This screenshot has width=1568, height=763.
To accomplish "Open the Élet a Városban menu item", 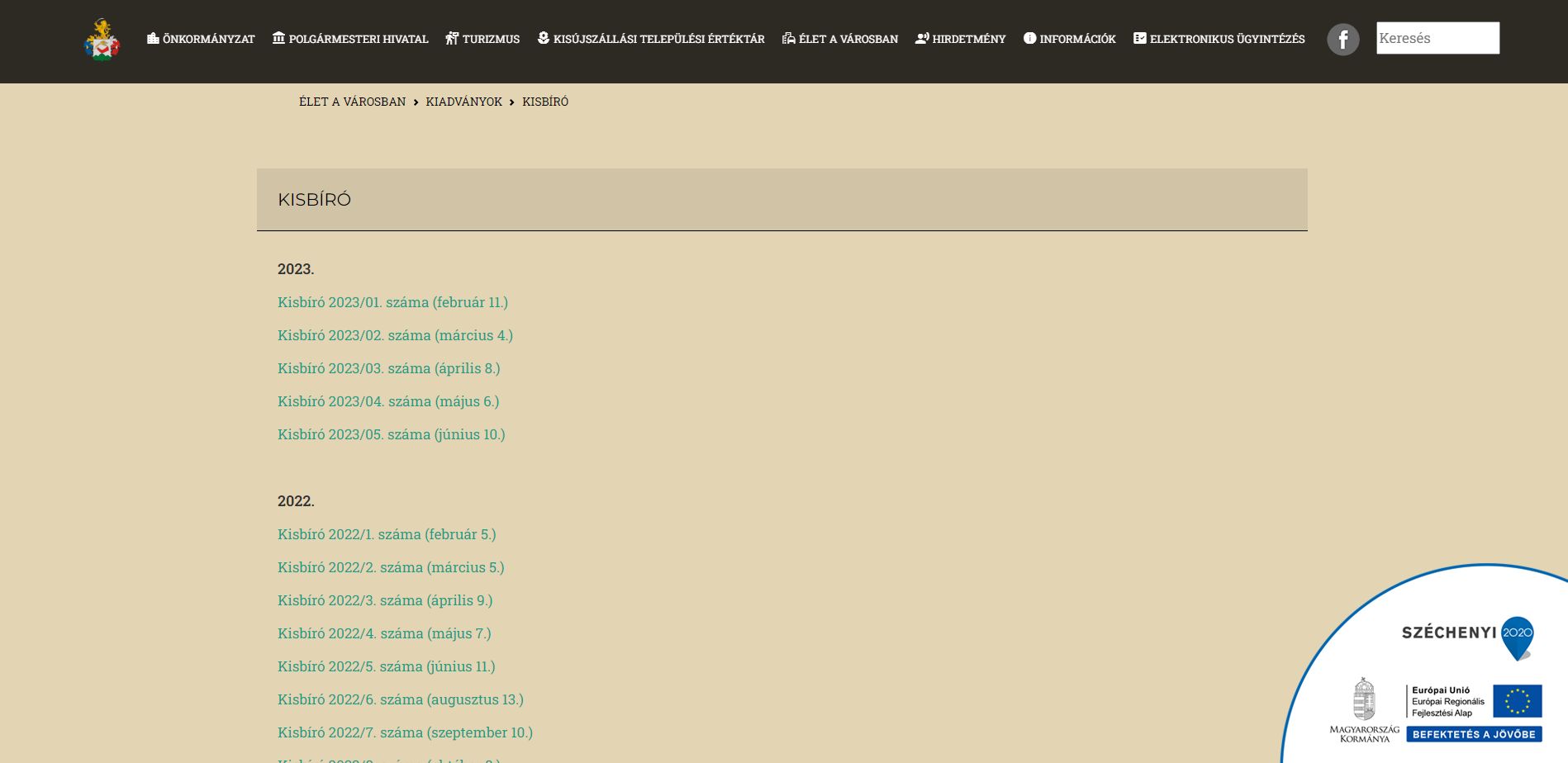I will (x=848, y=39).
